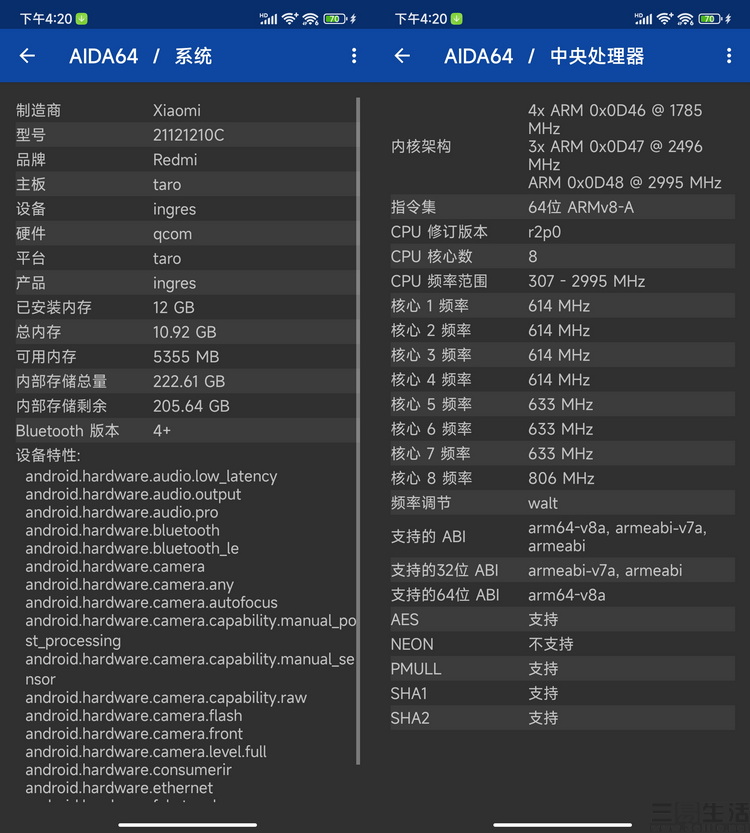Select 总内存 value 10.92 GB
The image size is (750, 833).
185,332
